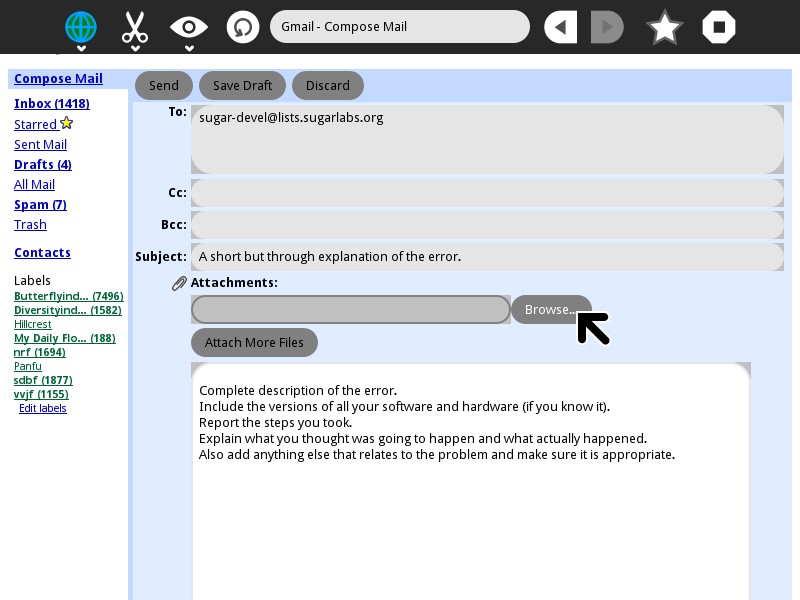This screenshot has height=600, width=800.
Task: Bookmark this page with the star icon
Action: (x=665, y=27)
